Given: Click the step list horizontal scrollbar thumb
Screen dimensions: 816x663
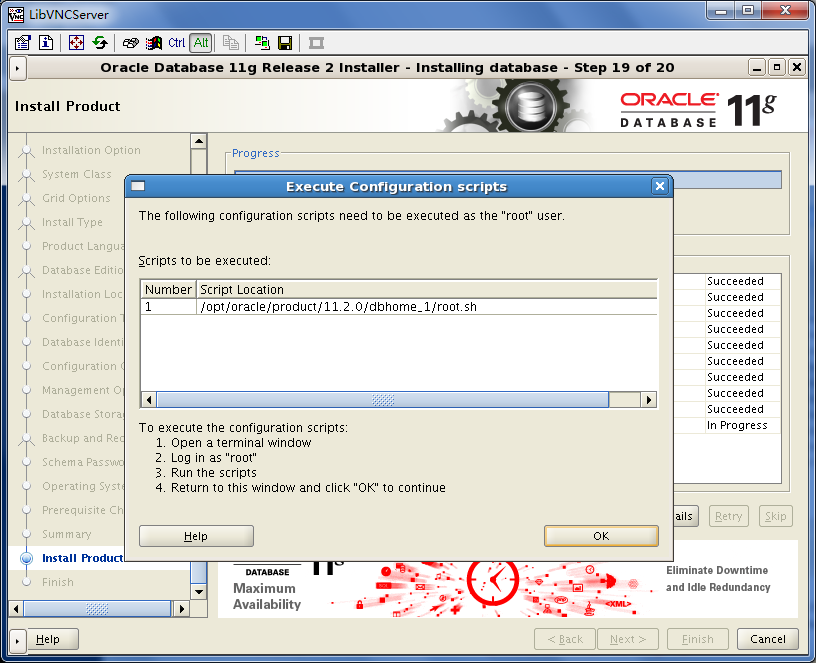Looking at the screenshot, I should click(97, 608).
